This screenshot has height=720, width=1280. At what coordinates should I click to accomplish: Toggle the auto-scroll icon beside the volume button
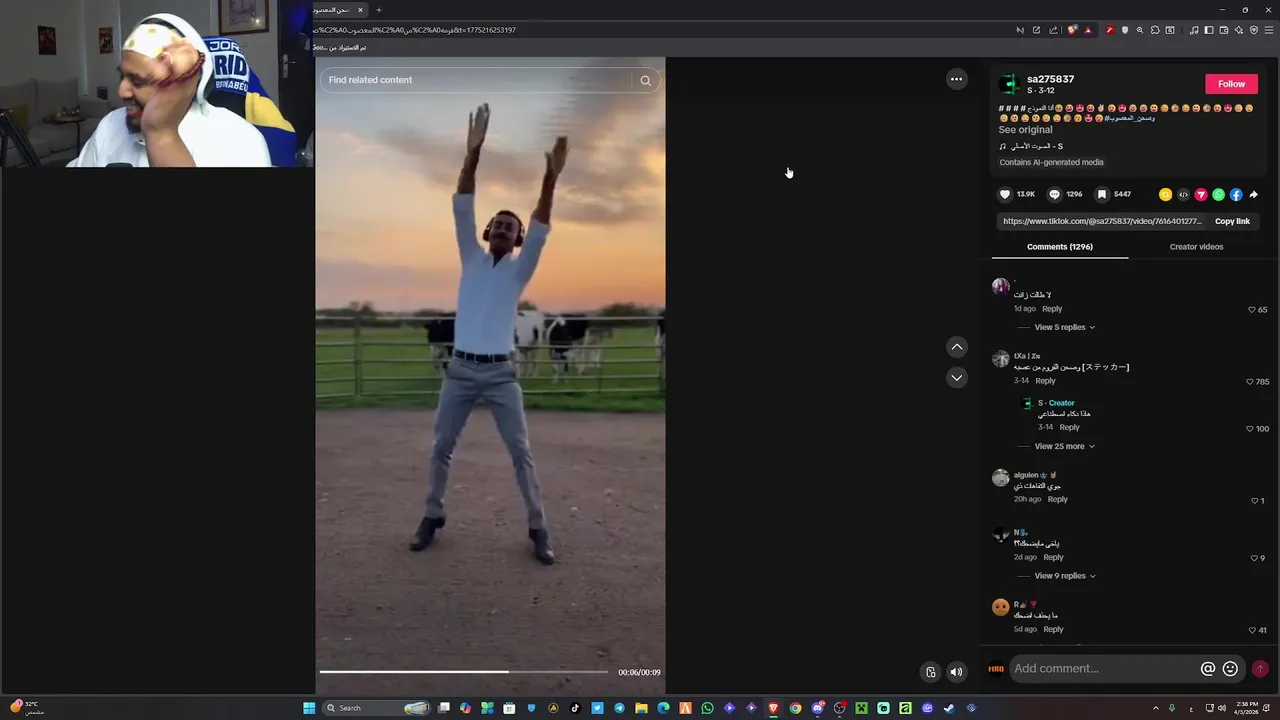pyautogui.click(x=931, y=672)
